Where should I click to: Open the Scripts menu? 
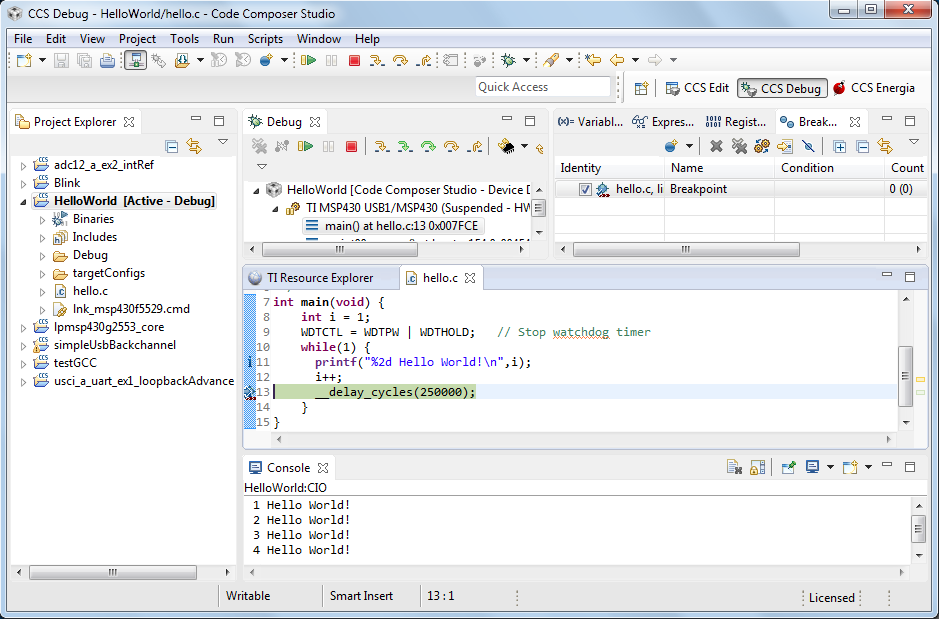[265, 39]
